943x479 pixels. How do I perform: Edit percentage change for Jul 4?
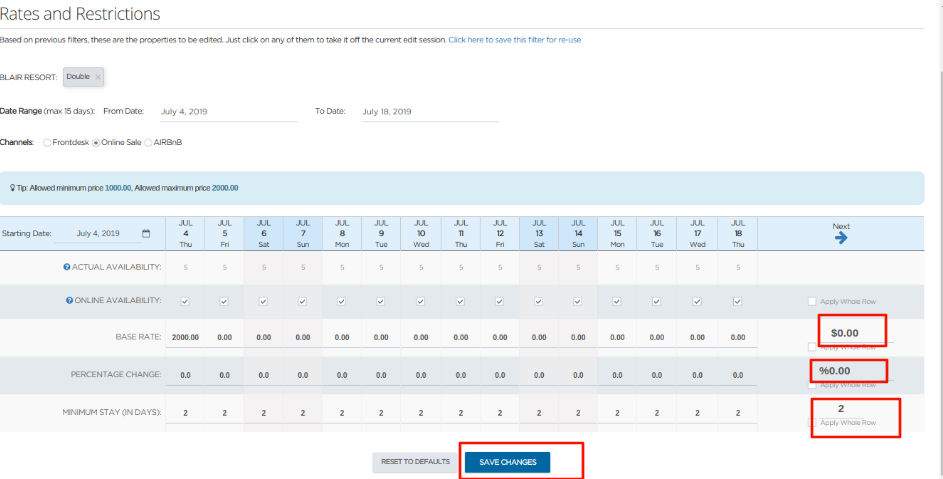pos(185,375)
